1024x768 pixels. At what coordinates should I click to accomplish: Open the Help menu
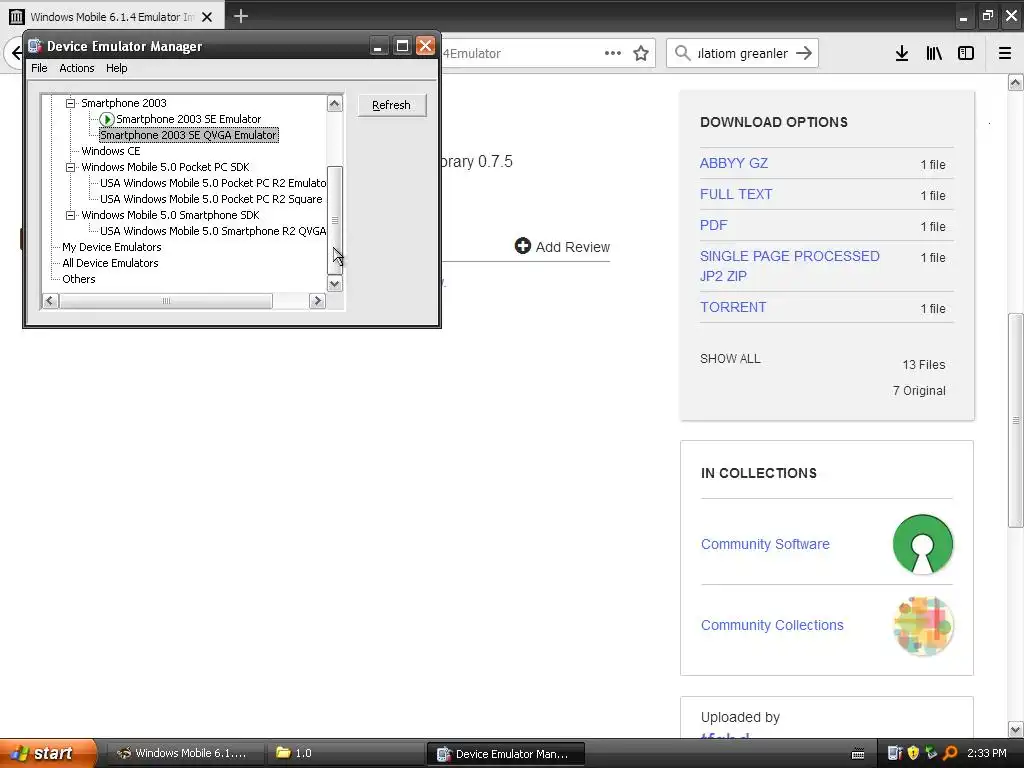116,68
